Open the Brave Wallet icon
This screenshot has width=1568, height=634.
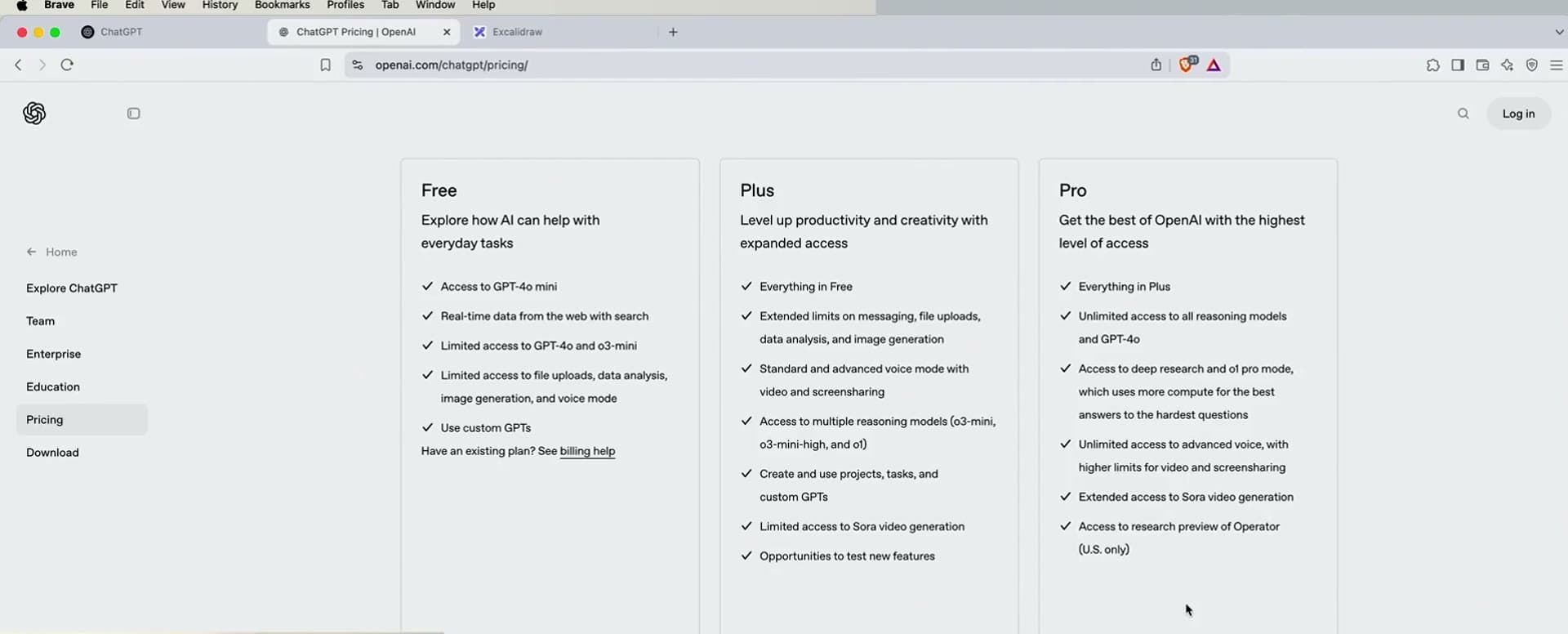pos(1482,65)
